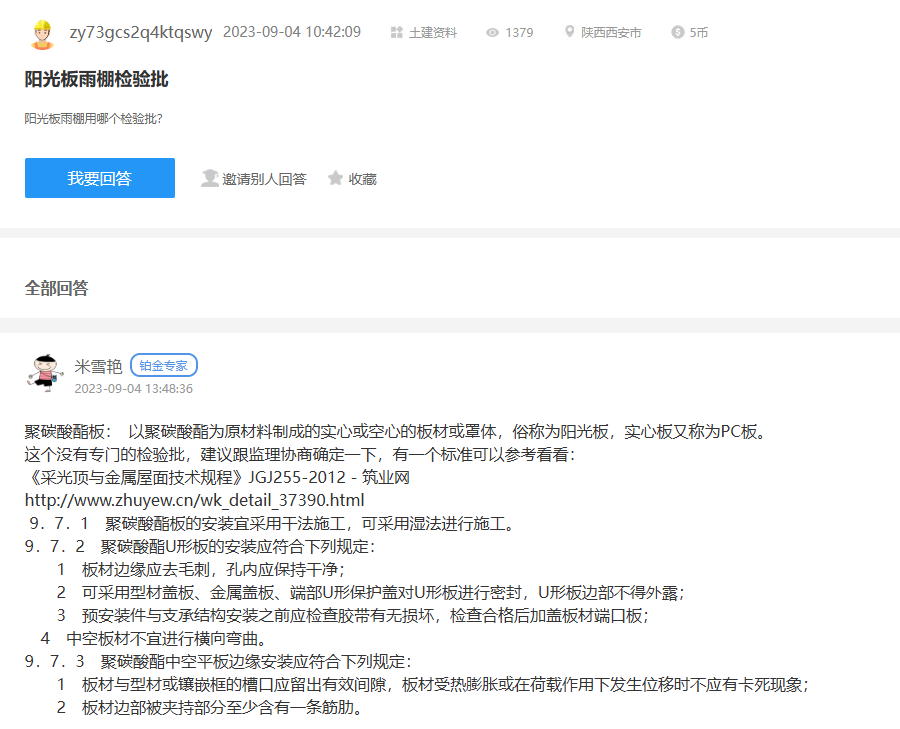
Task: Click the 5币 reward amount
Action: (699, 33)
